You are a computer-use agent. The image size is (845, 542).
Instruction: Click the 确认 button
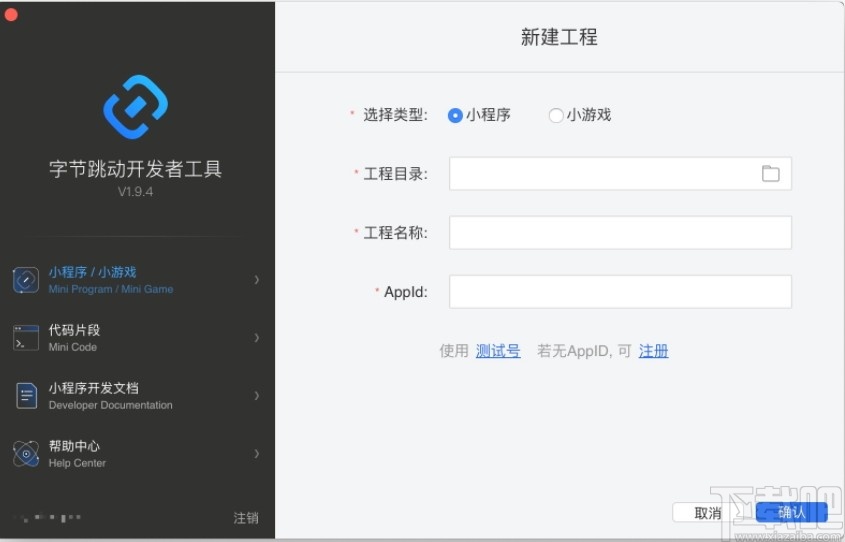791,512
